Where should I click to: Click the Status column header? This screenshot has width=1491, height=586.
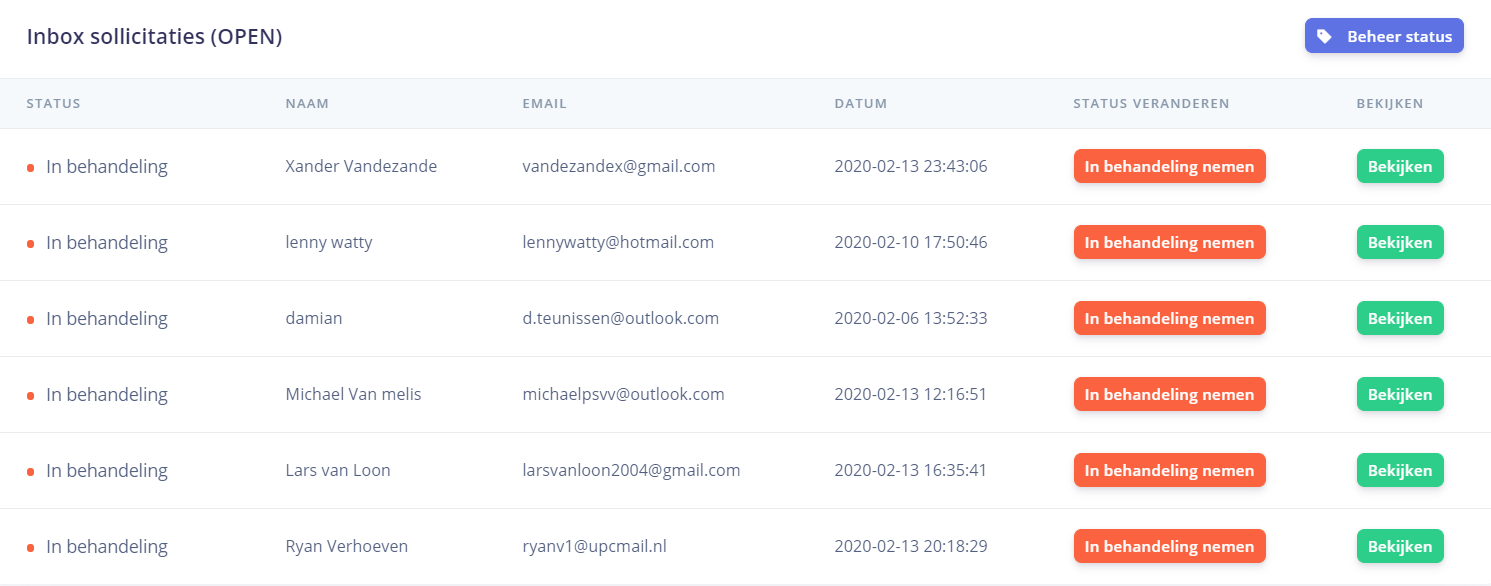(53, 103)
